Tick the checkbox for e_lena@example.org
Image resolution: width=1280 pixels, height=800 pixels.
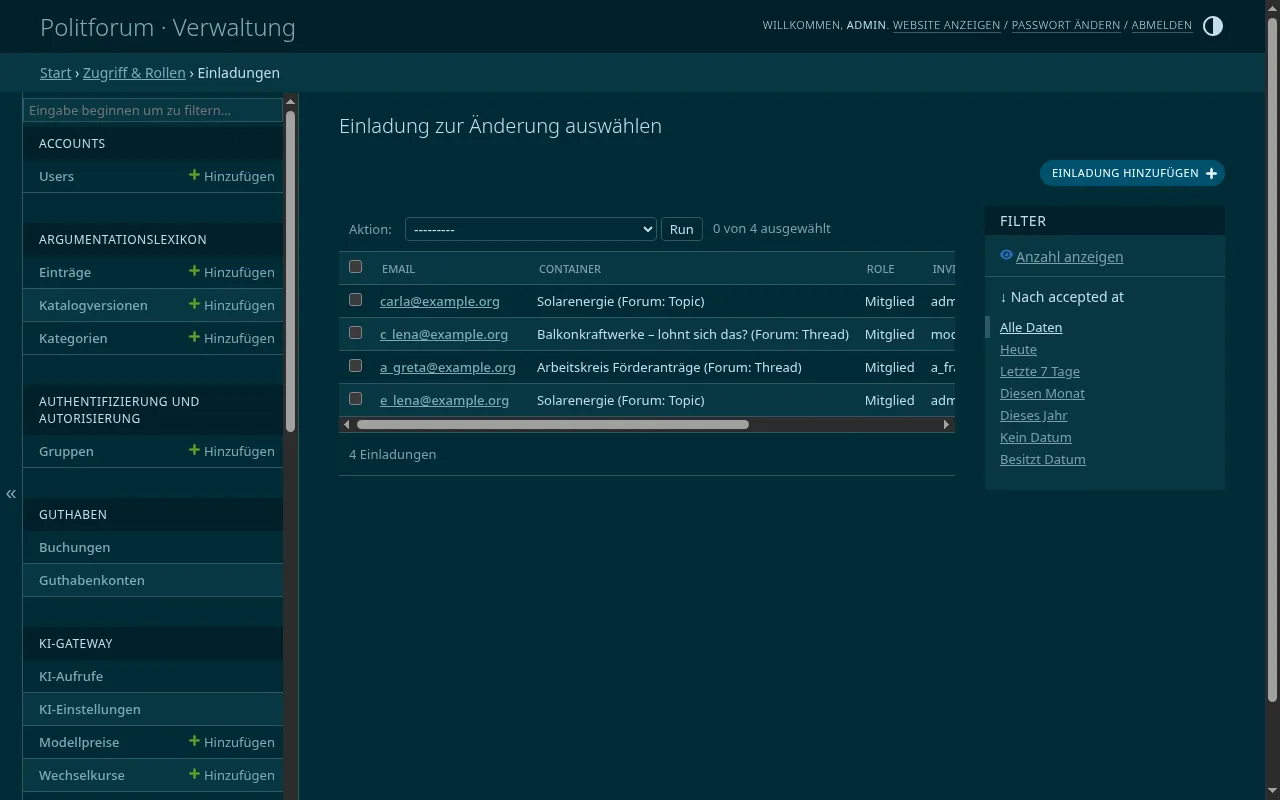tap(355, 399)
